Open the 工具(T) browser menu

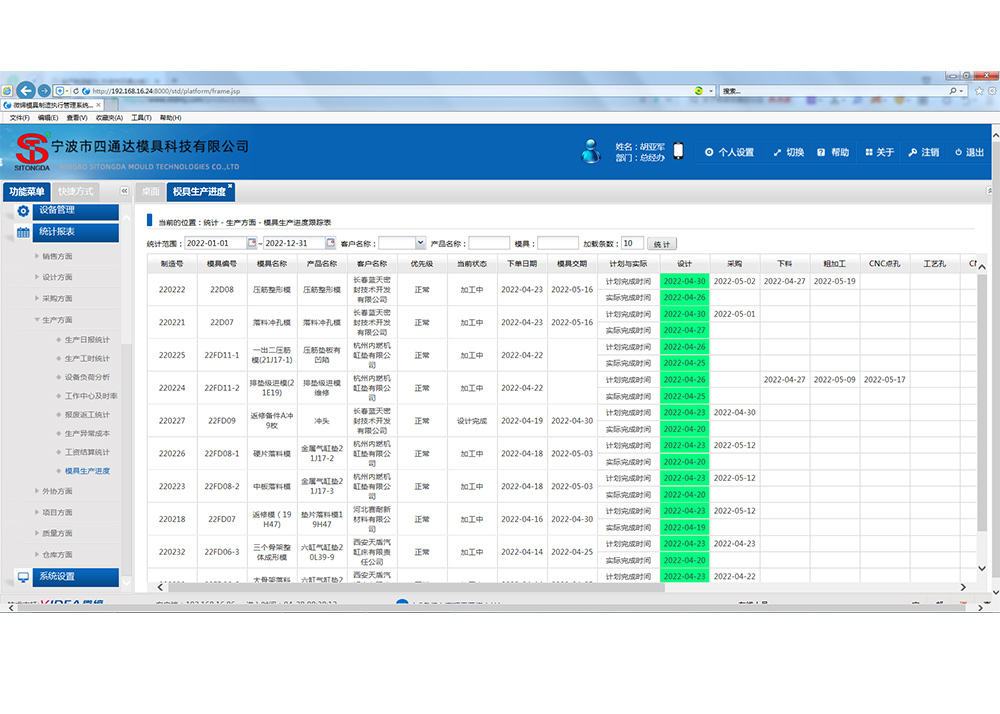click(x=141, y=118)
